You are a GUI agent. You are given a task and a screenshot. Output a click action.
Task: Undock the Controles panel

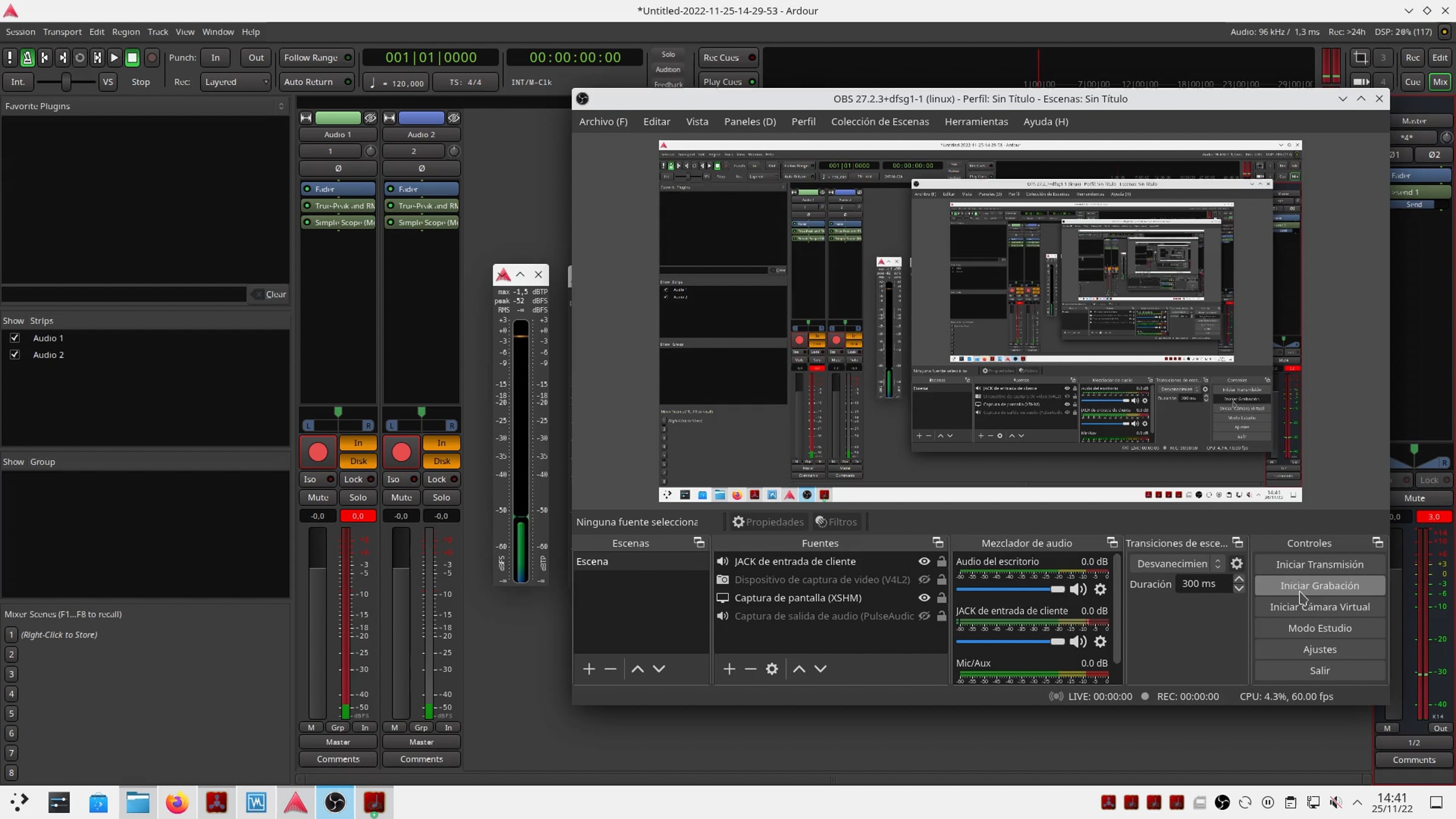click(x=1378, y=542)
